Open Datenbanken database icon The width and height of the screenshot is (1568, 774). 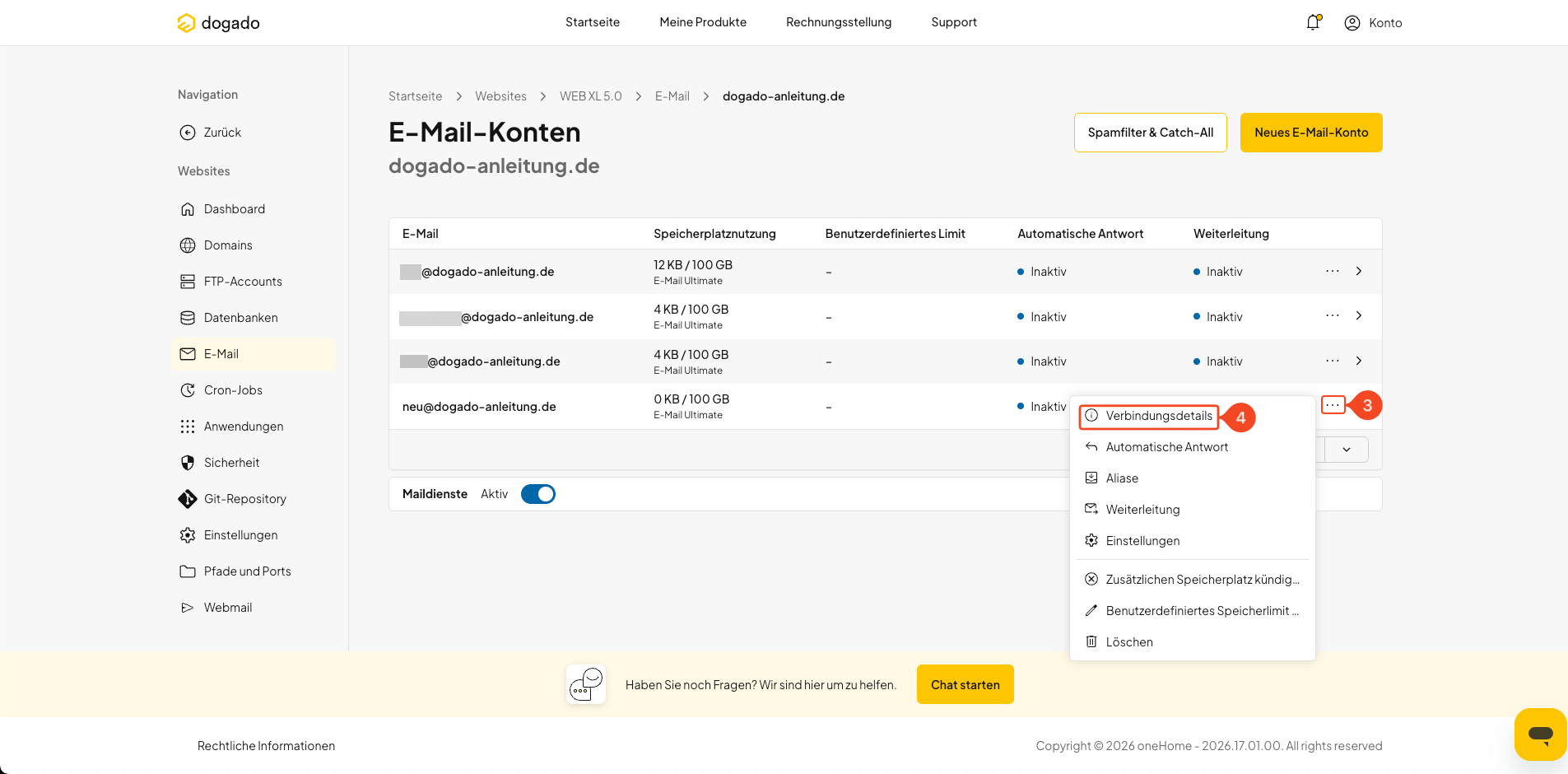tap(188, 318)
